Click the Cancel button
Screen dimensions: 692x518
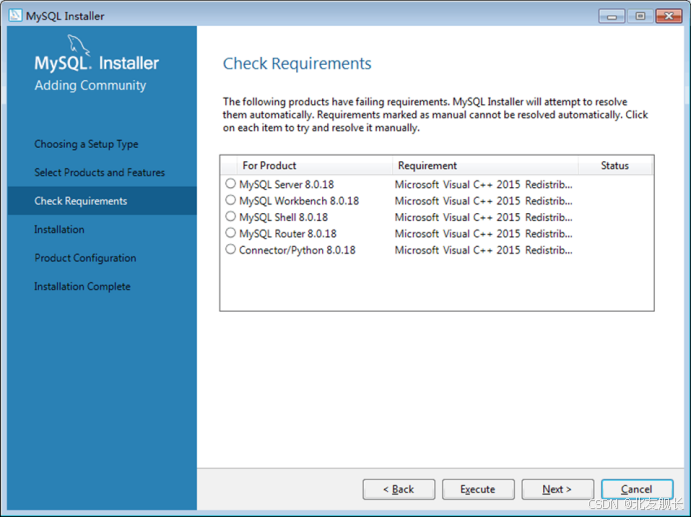[x=637, y=489]
